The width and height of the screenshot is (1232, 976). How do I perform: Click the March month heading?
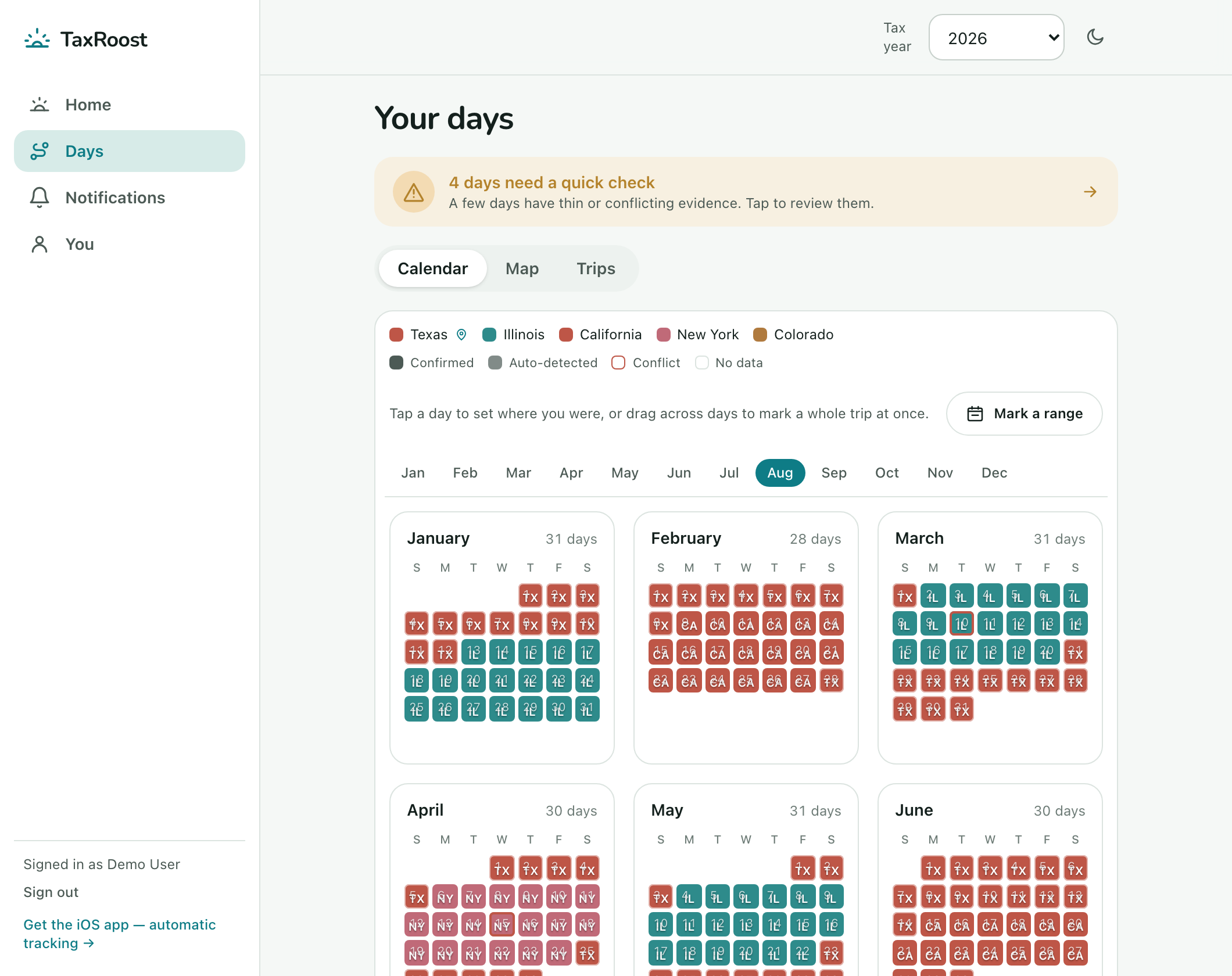[x=919, y=539]
